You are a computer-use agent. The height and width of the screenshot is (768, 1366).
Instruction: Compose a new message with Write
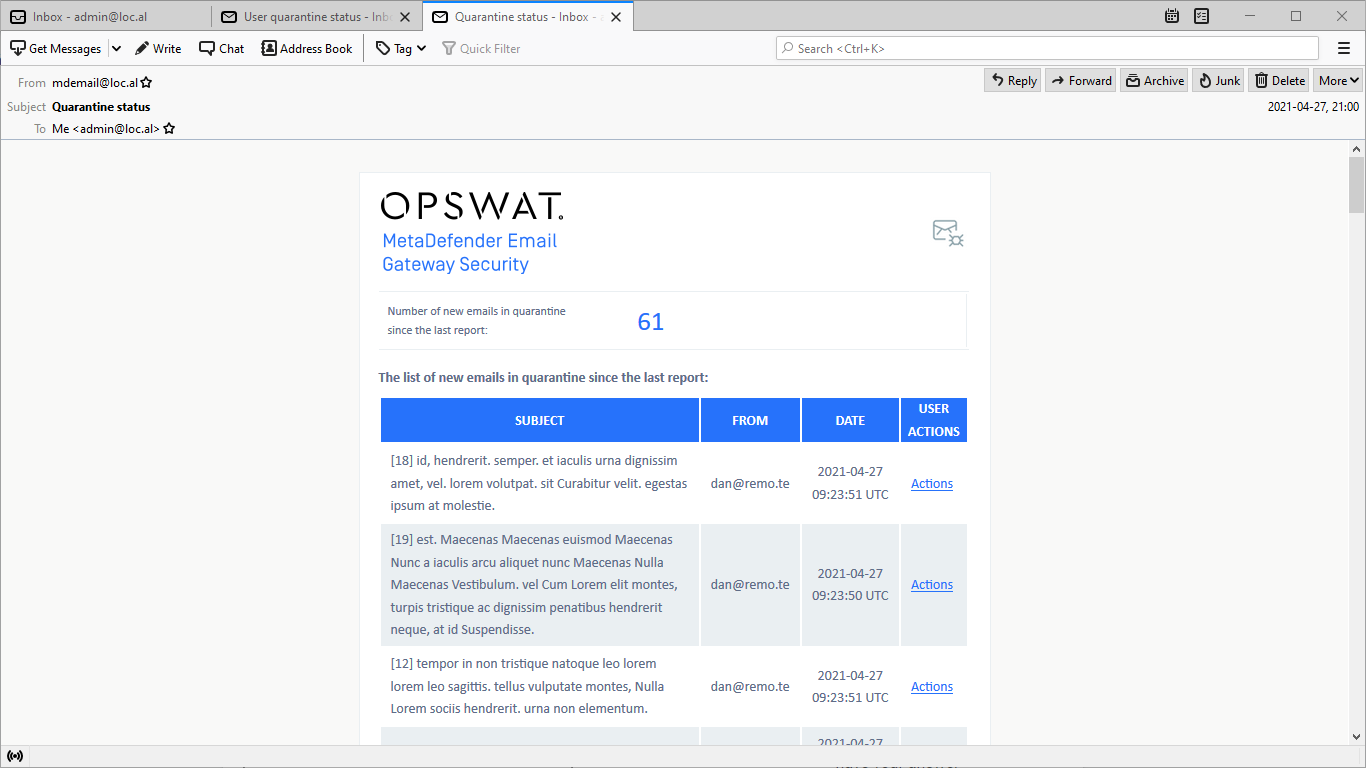[x=158, y=48]
